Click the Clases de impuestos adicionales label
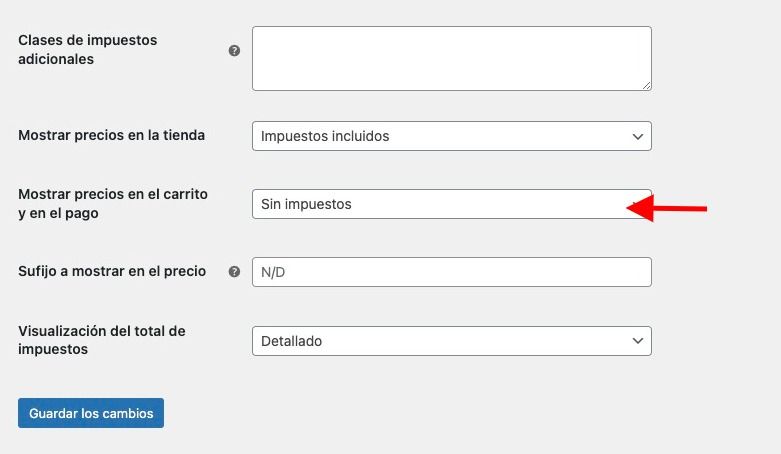Image resolution: width=781 pixels, height=454 pixels. (88, 49)
